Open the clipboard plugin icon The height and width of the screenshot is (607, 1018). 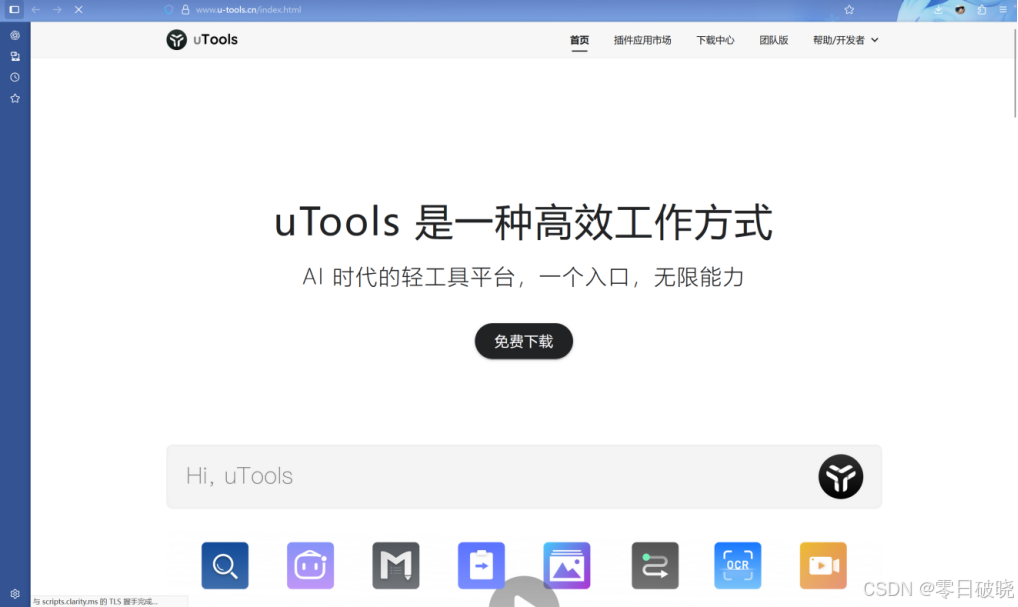tap(481, 565)
